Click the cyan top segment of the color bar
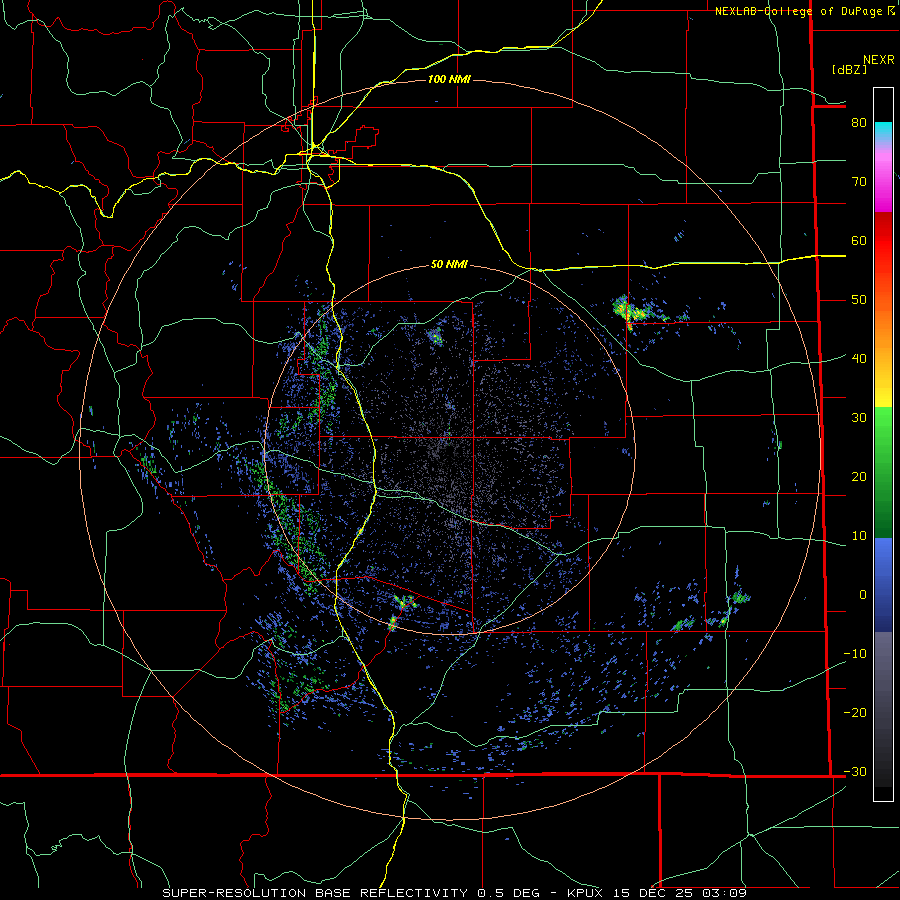 883,133
